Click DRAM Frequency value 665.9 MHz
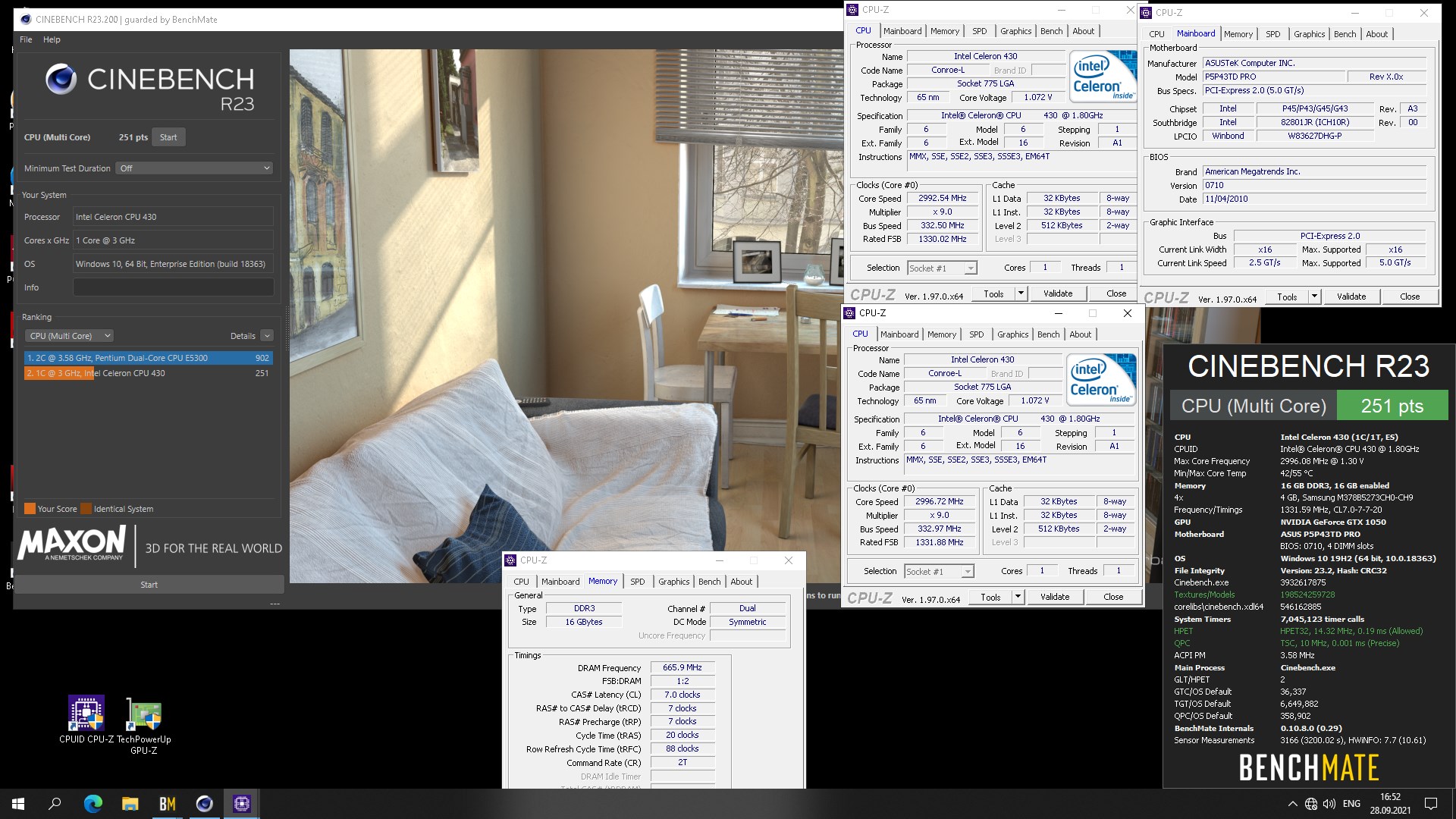 point(682,668)
